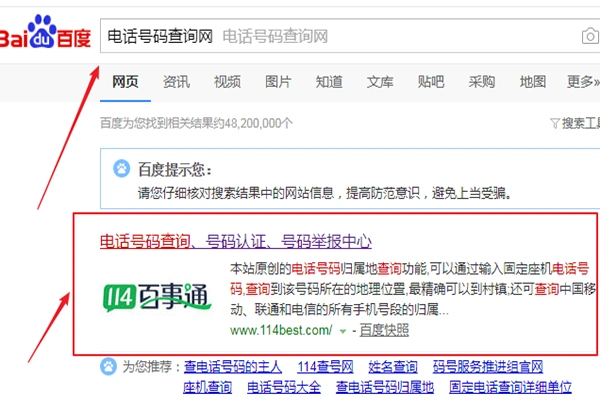Open the 搜索工具 filter
The height and width of the screenshot is (400, 600).
click(x=575, y=123)
